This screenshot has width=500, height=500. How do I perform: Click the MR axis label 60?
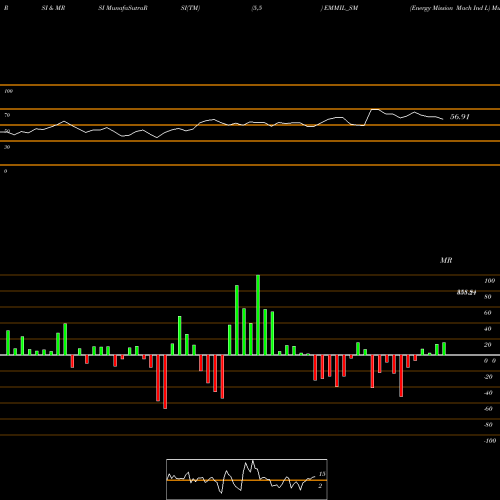[487, 313]
